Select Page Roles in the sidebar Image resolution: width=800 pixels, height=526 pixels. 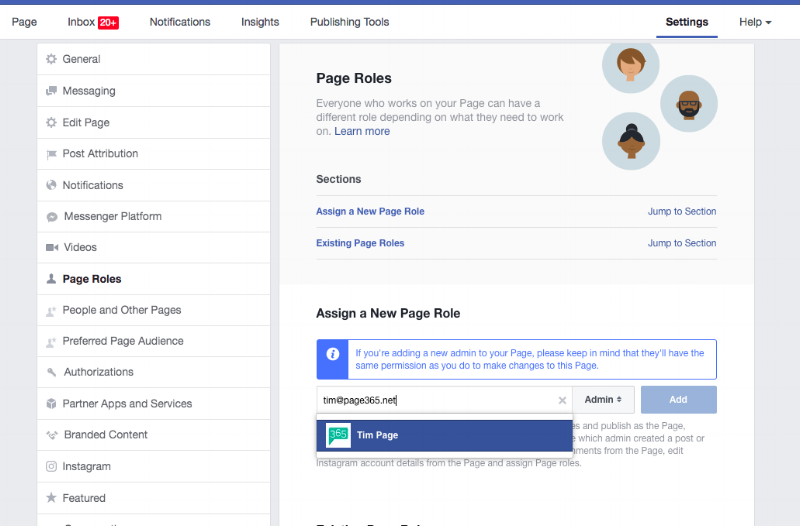coord(154,279)
